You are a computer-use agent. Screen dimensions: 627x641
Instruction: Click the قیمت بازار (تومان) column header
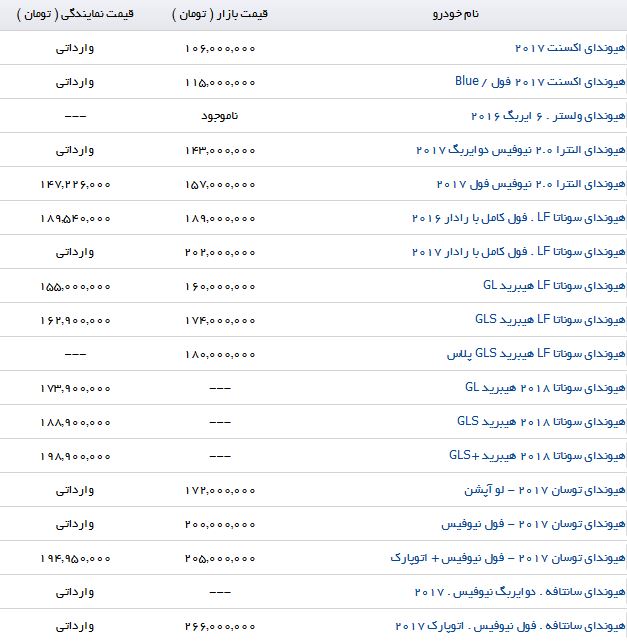tap(220, 14)
